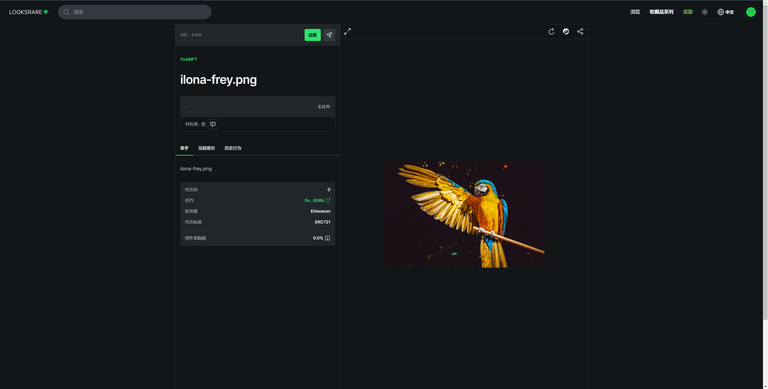Click the green sell button

[x=312, y=35]
